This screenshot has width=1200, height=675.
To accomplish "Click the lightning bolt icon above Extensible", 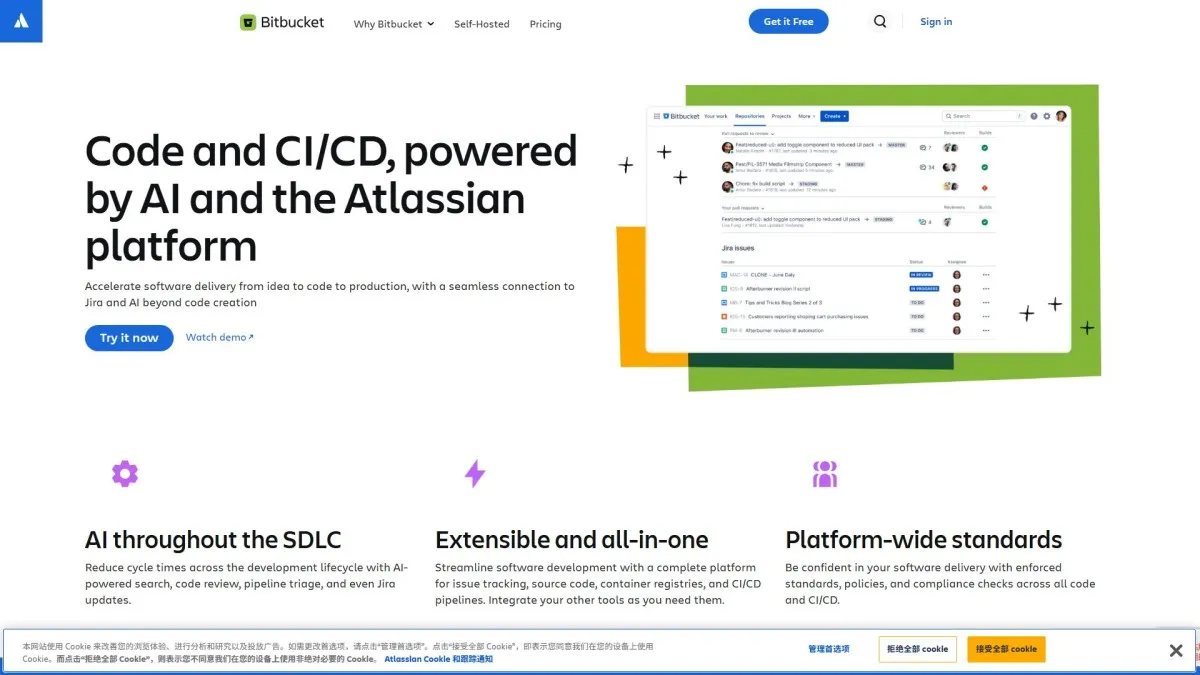I will pos(475,474).
